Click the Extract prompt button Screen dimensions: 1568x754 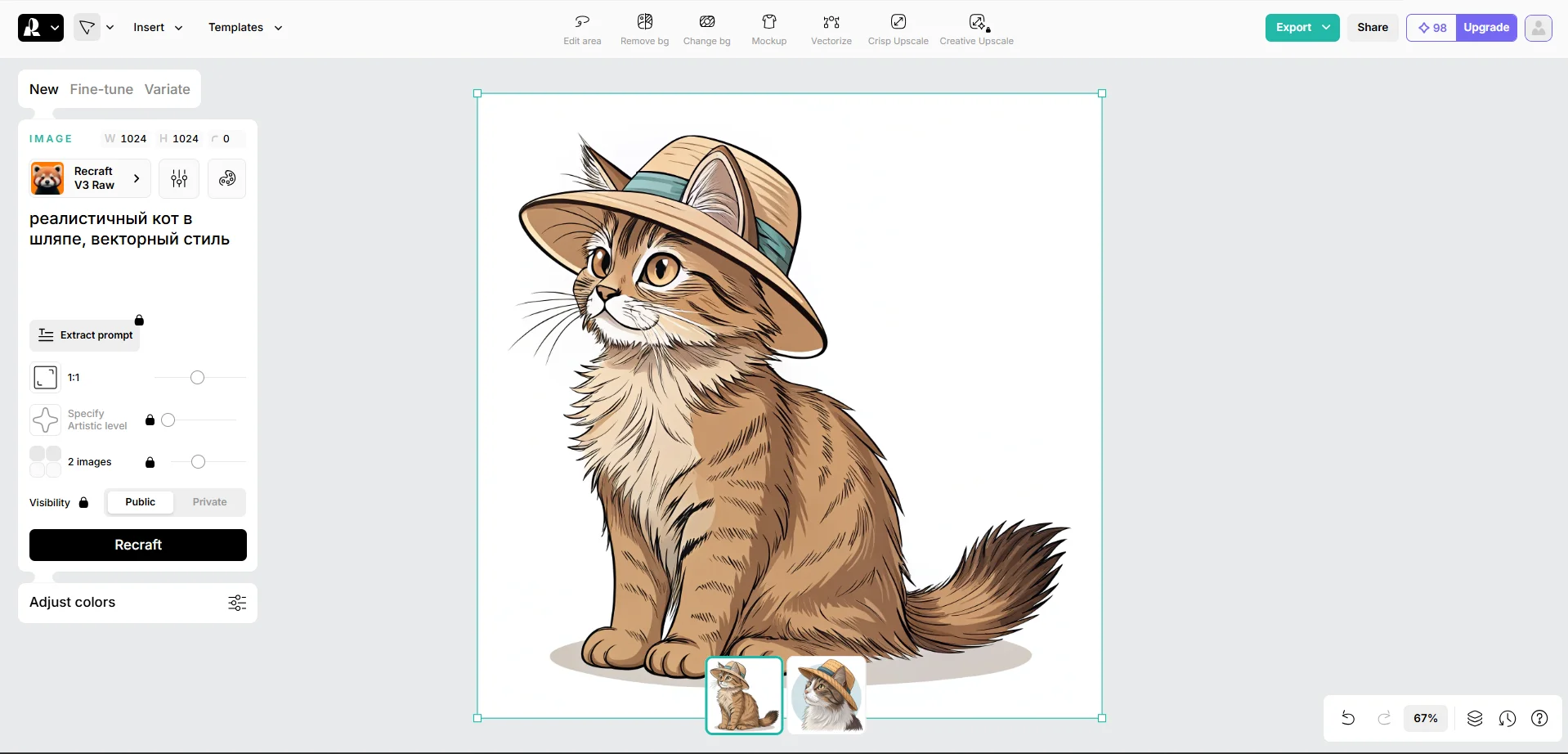tap(85, 335)
